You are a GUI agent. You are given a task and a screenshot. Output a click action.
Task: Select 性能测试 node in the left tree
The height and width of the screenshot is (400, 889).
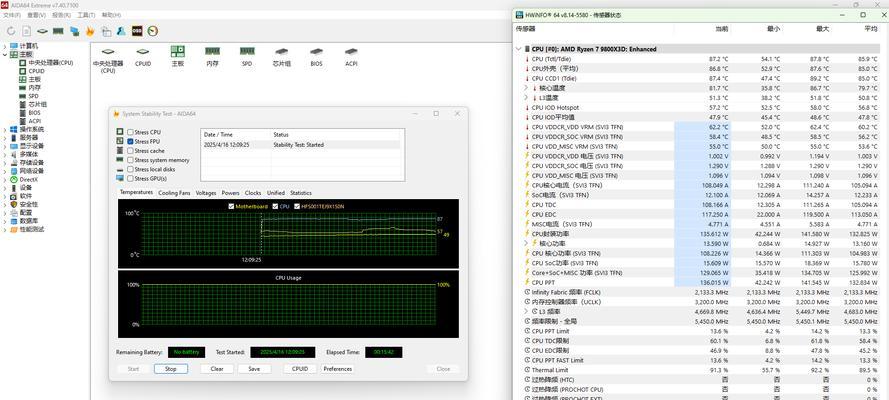click(32, 229)
